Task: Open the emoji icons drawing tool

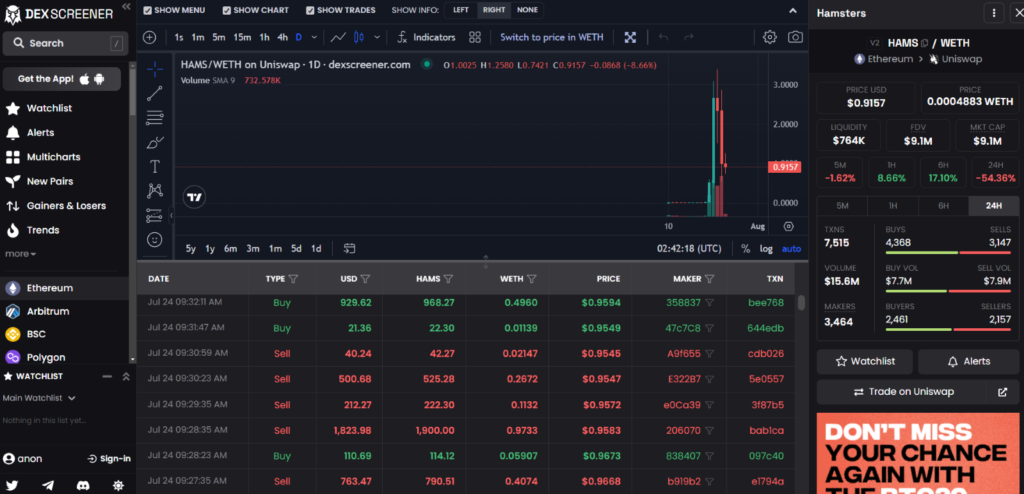Action: [x=155, y=240]
